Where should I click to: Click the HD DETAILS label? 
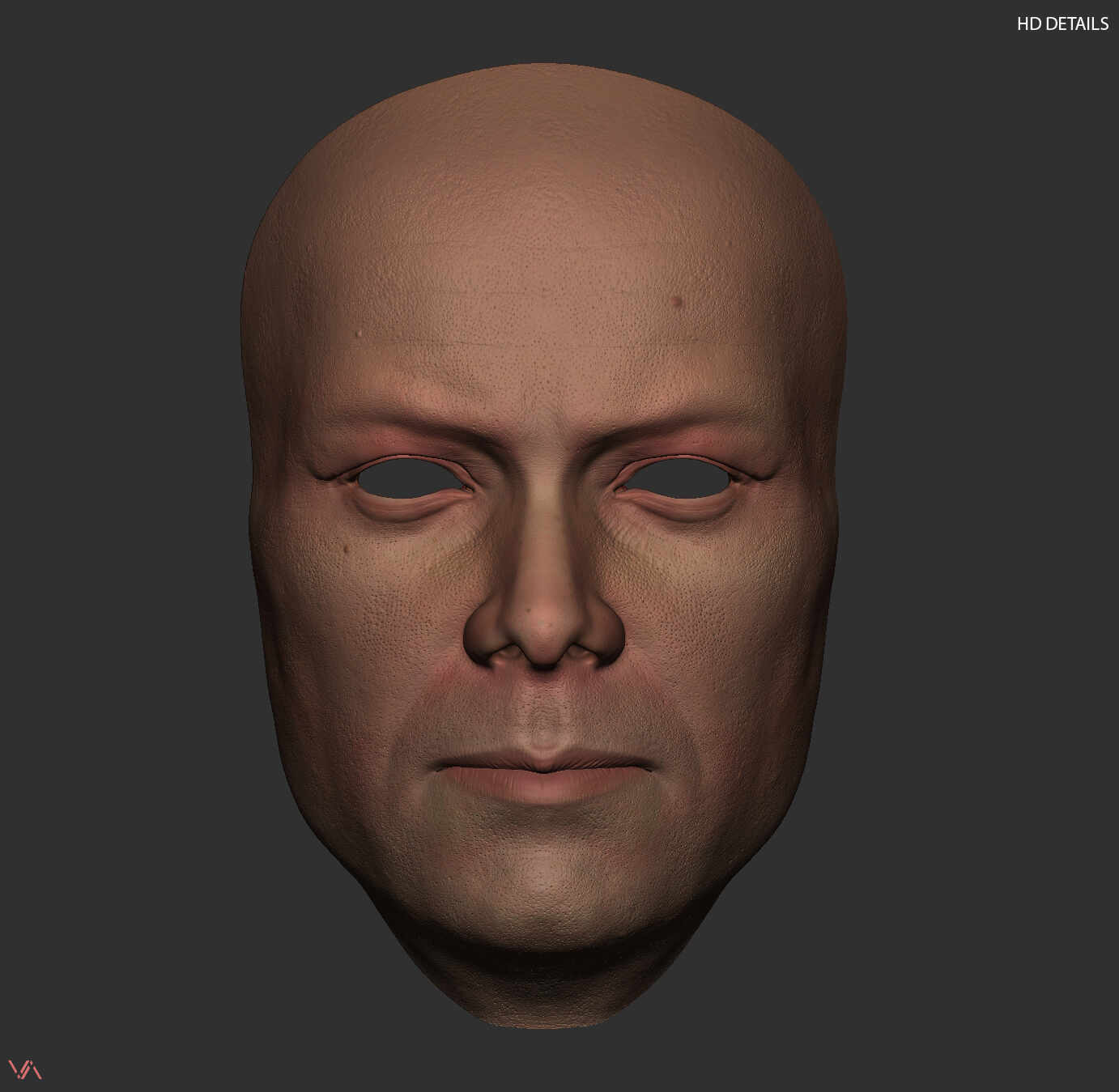tap(1062, 24)
